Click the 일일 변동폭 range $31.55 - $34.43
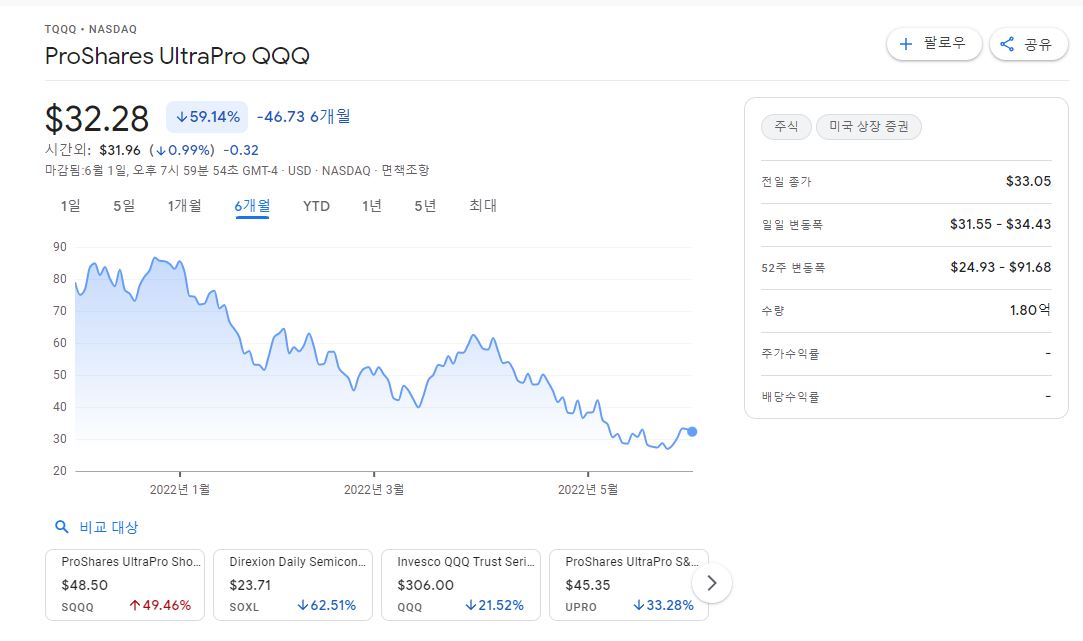Viewport: 1083px width, 641px height. (1000, 224)
